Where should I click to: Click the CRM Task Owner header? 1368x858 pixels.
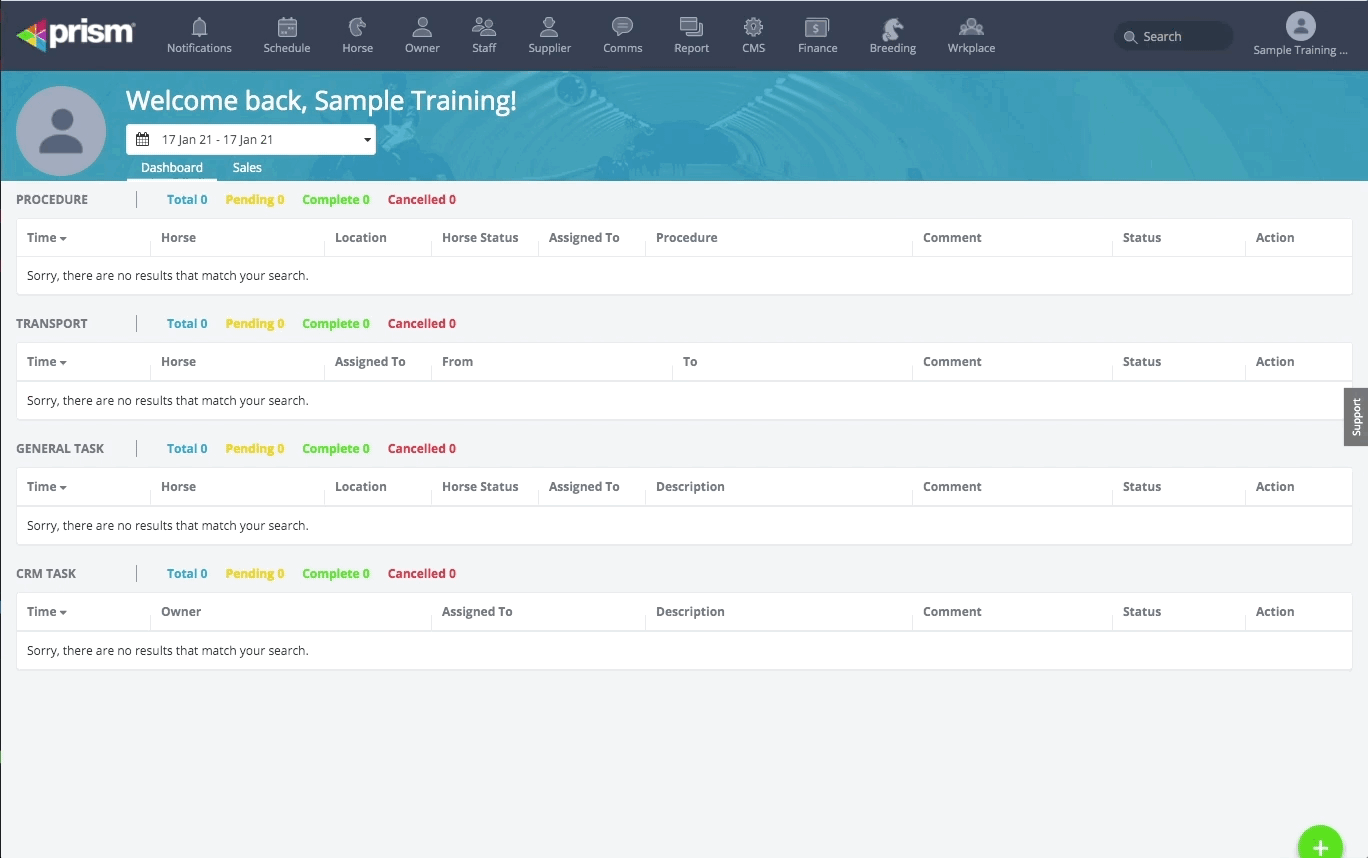[181, 612]
